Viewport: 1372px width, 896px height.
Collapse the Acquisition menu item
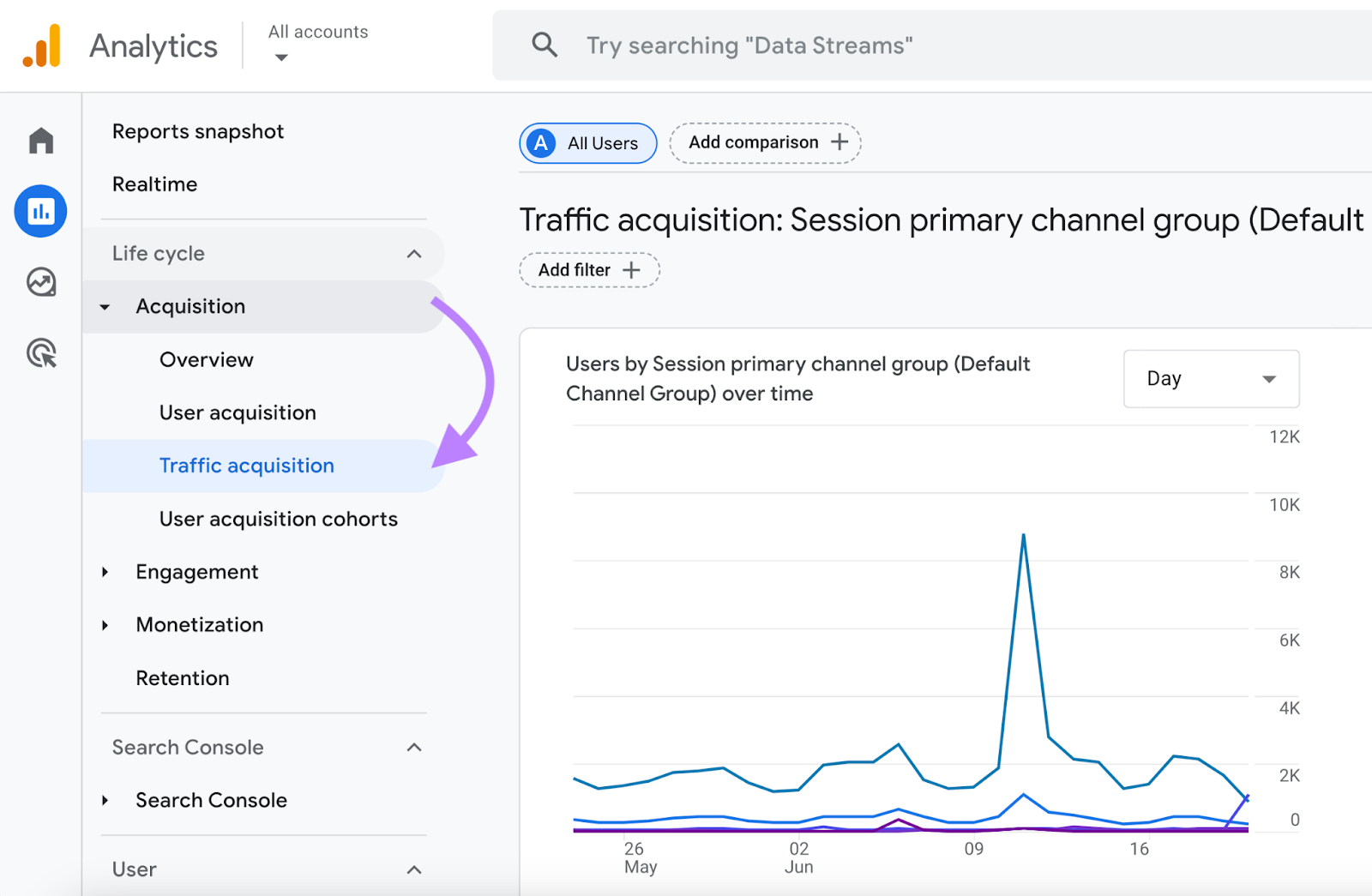[105, 306]
